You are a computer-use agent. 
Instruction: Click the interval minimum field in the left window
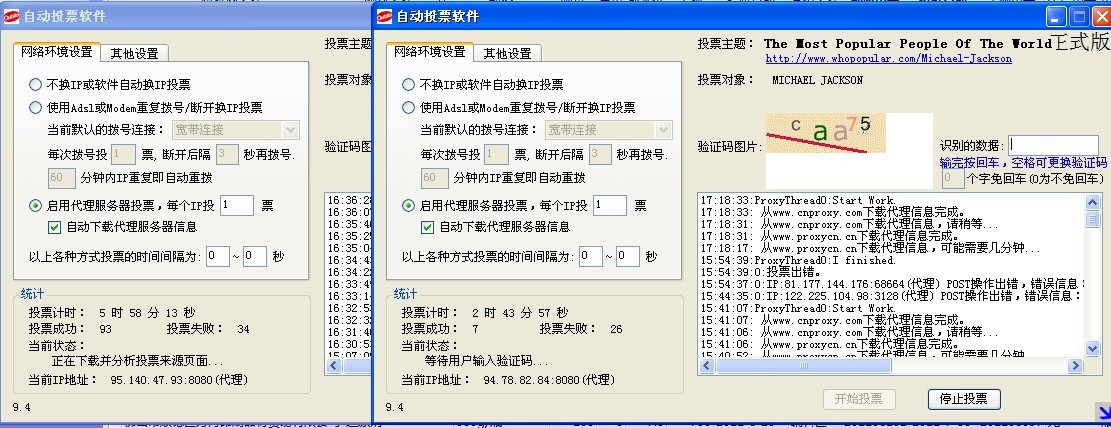(218, 257)
